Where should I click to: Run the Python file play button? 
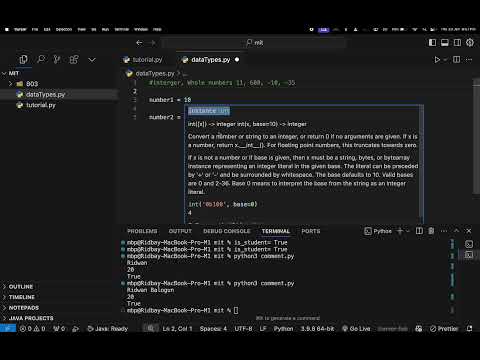[x=437, y=60]
